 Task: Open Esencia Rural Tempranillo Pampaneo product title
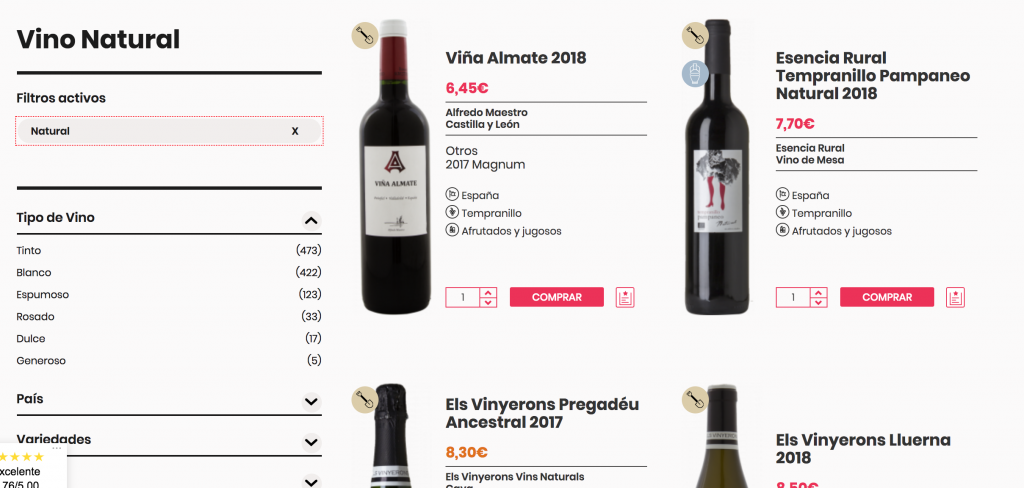pyautogui.click(x=872, y=76)
